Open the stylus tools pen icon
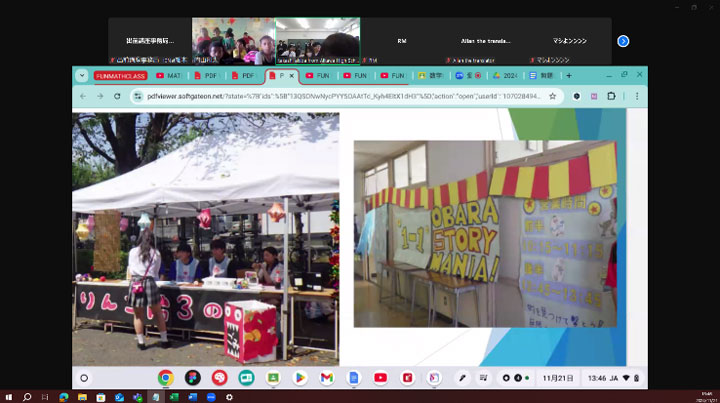Image resolution: width=720 pixels, height=403 pixels. click(462, 378)
